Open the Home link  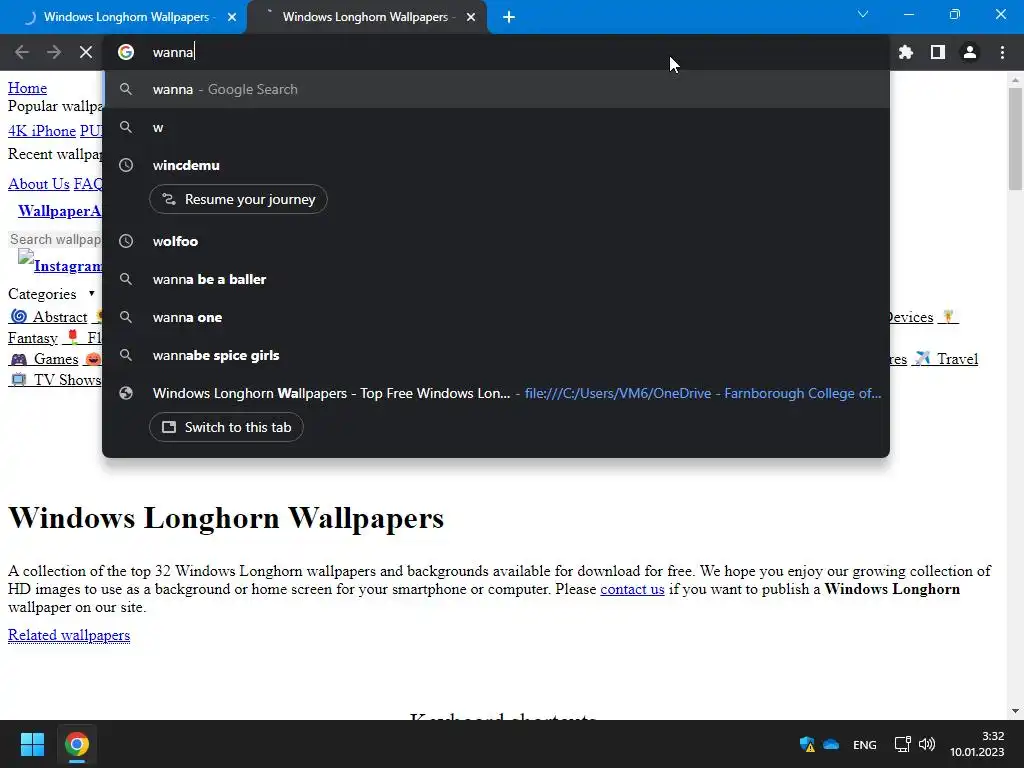27,88
